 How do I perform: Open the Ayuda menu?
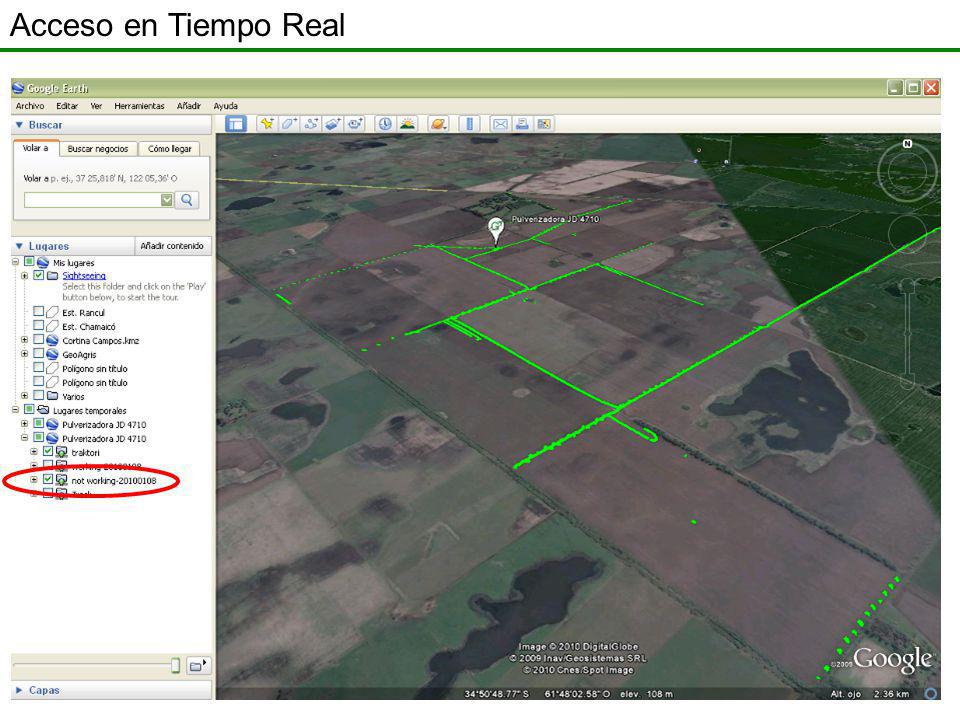(x=225, y=106)
